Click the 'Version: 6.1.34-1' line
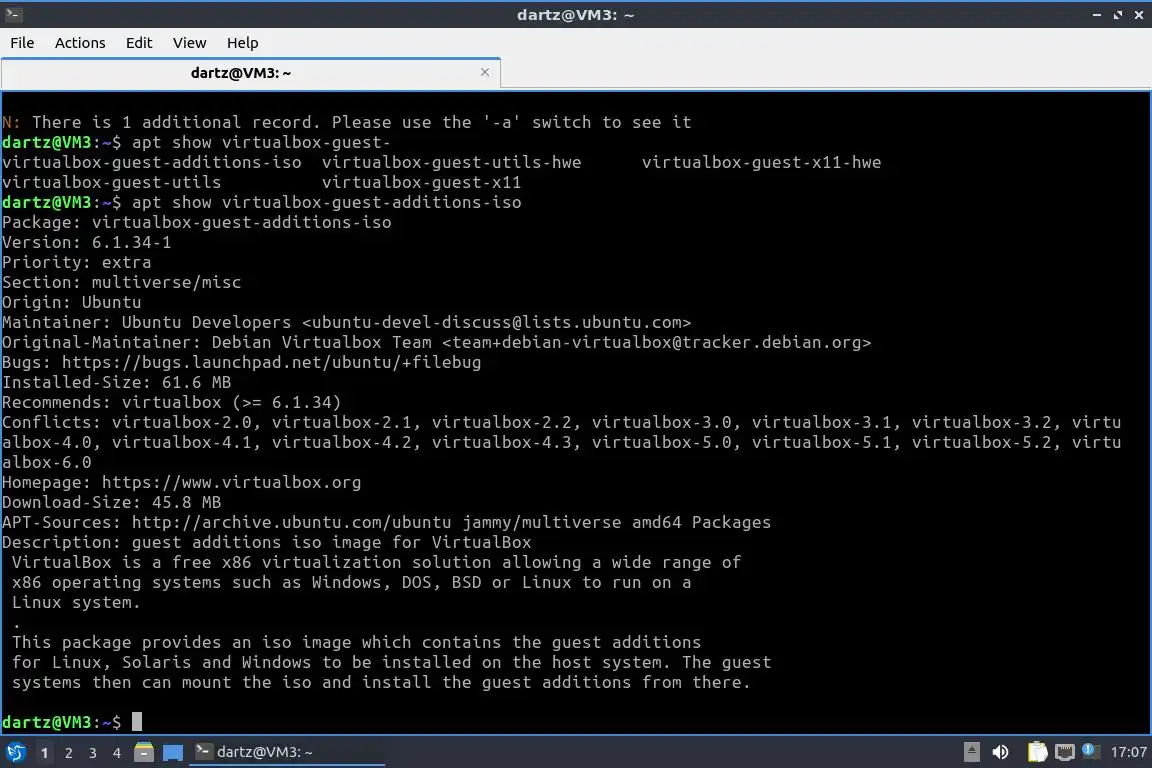Image resolution: width=1152 pixels, height=768 pixels. coord(87,243)
